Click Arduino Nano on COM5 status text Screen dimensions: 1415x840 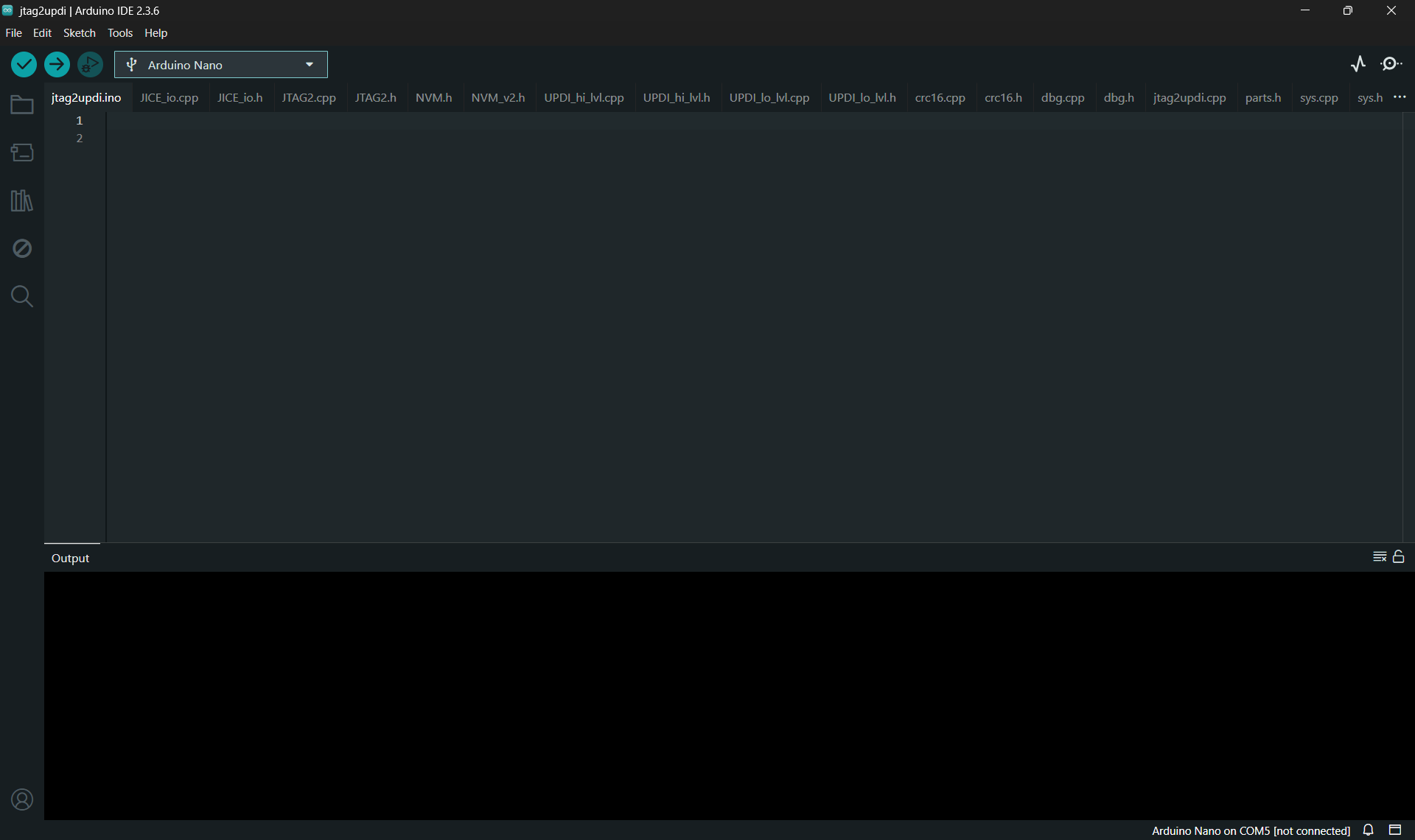tap(1251, 830)
